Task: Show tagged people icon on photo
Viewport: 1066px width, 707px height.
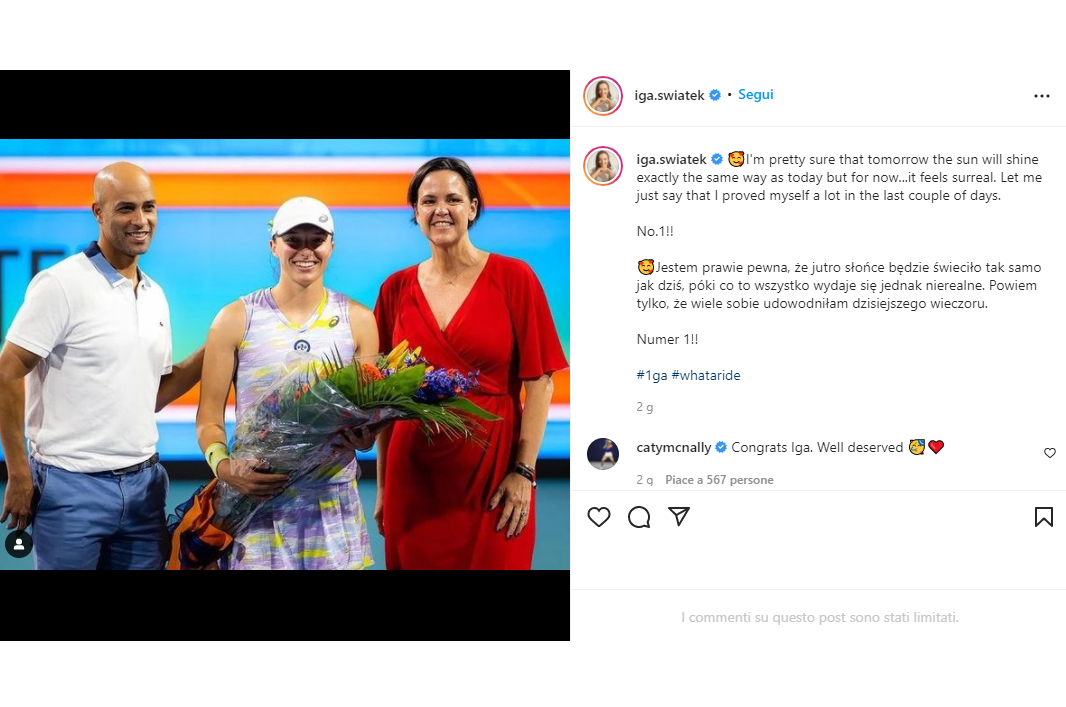Action: click(19, 544)
